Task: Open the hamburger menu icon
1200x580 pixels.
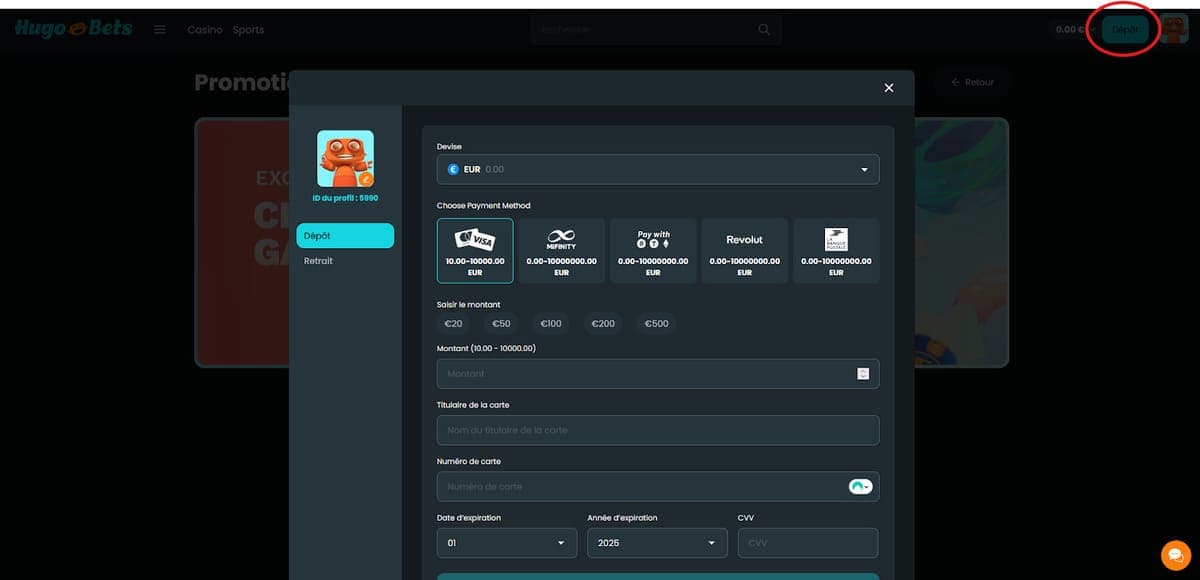Action: [160, 30]
